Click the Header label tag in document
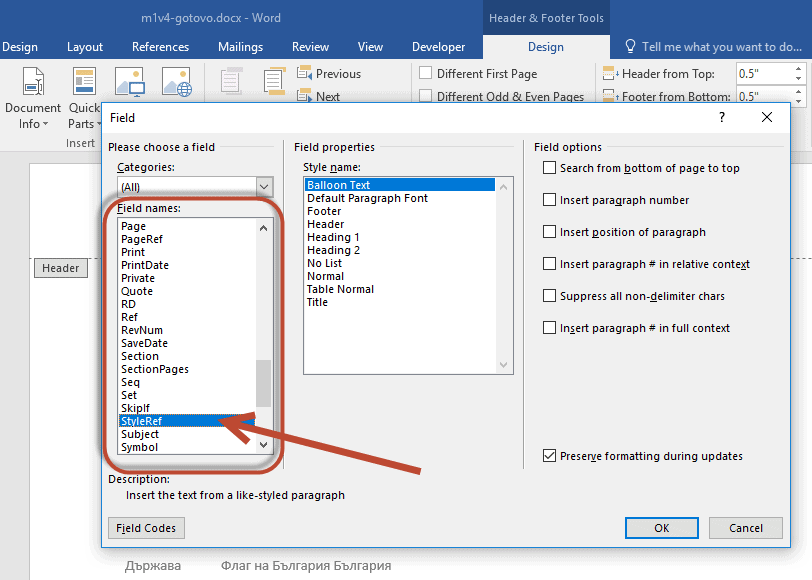This screenshot has height=580, width=812. [x=61, y=268]
